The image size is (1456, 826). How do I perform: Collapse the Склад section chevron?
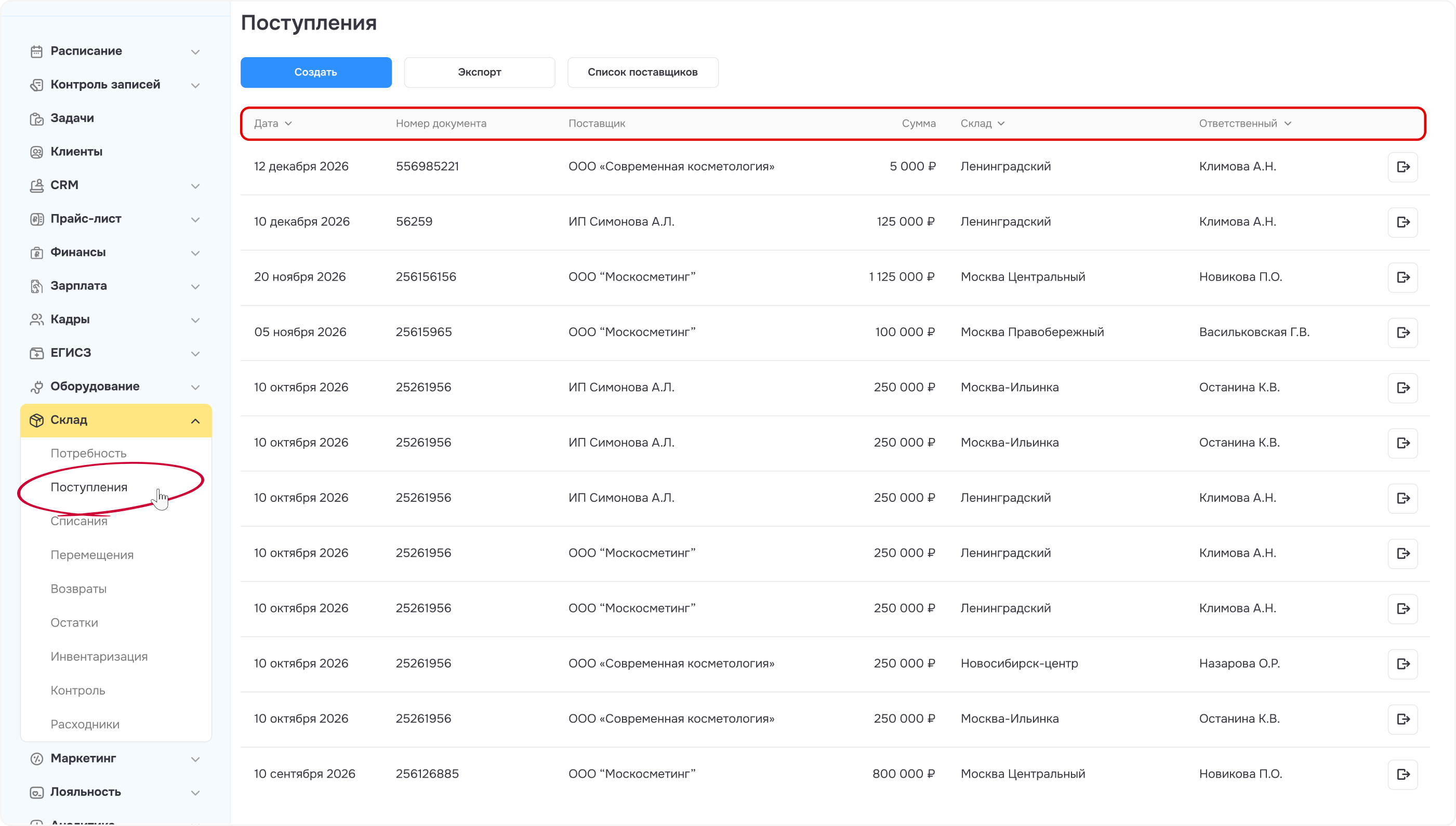[195, 420]
